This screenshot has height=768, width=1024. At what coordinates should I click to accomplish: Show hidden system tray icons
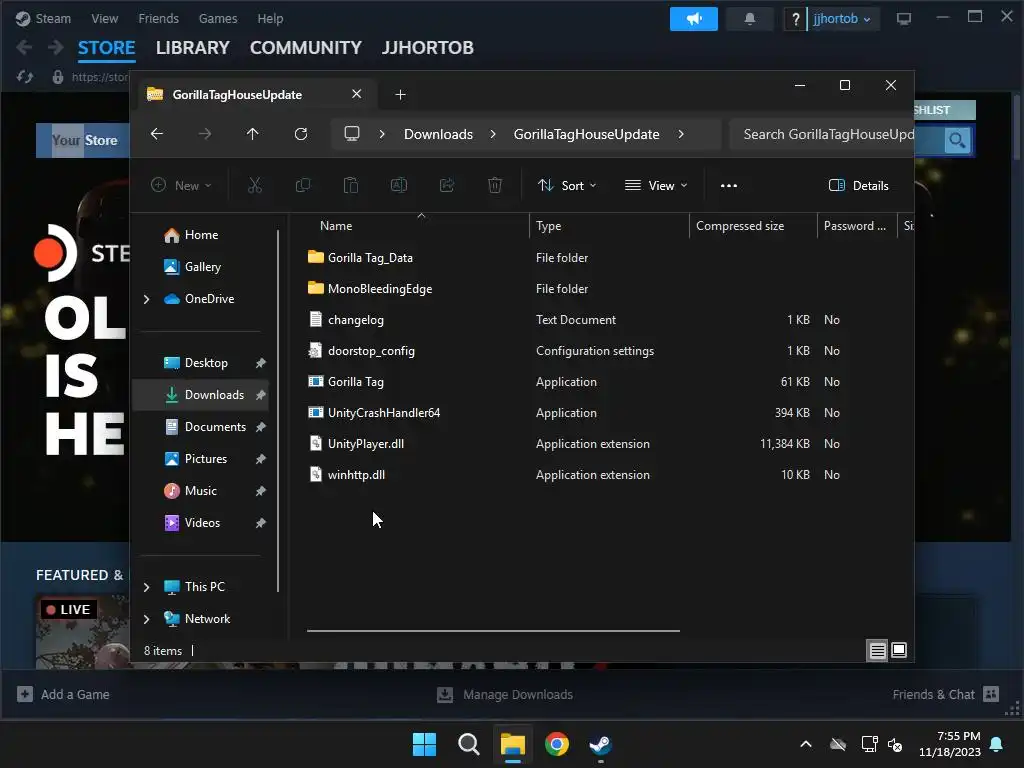click(806, 744)
